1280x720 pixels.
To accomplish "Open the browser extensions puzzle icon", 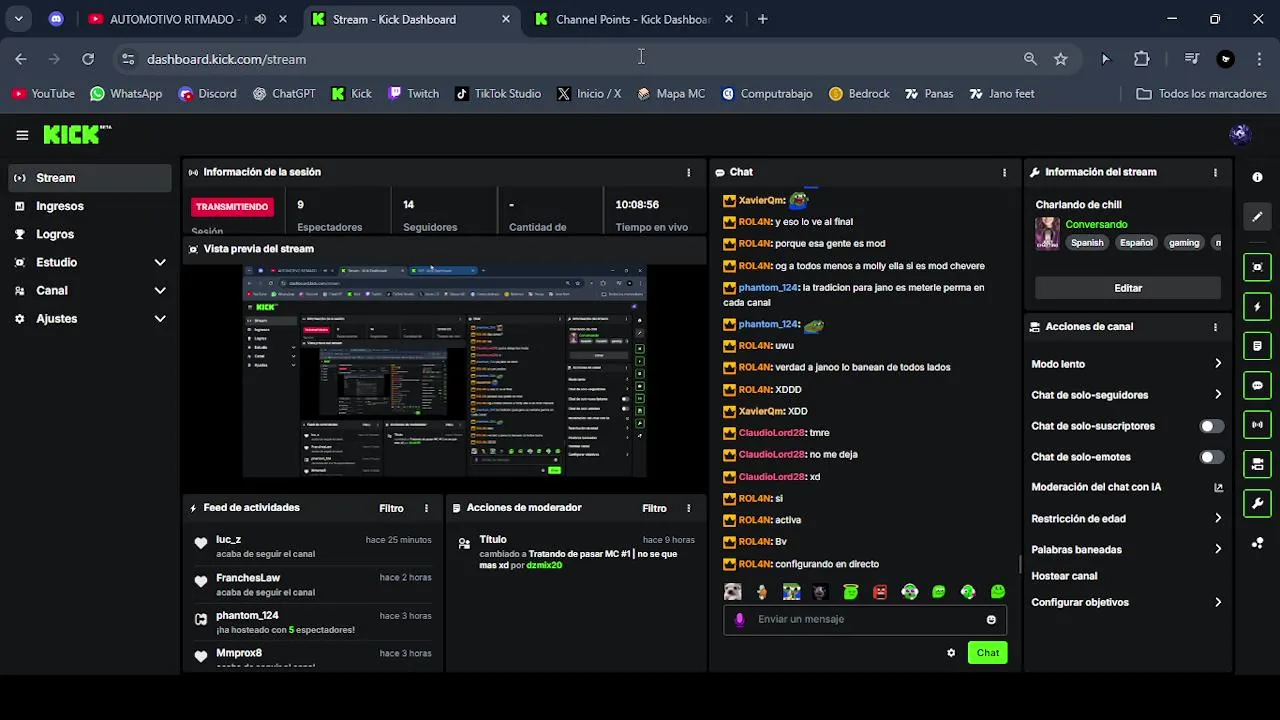I will point(1141,59).
